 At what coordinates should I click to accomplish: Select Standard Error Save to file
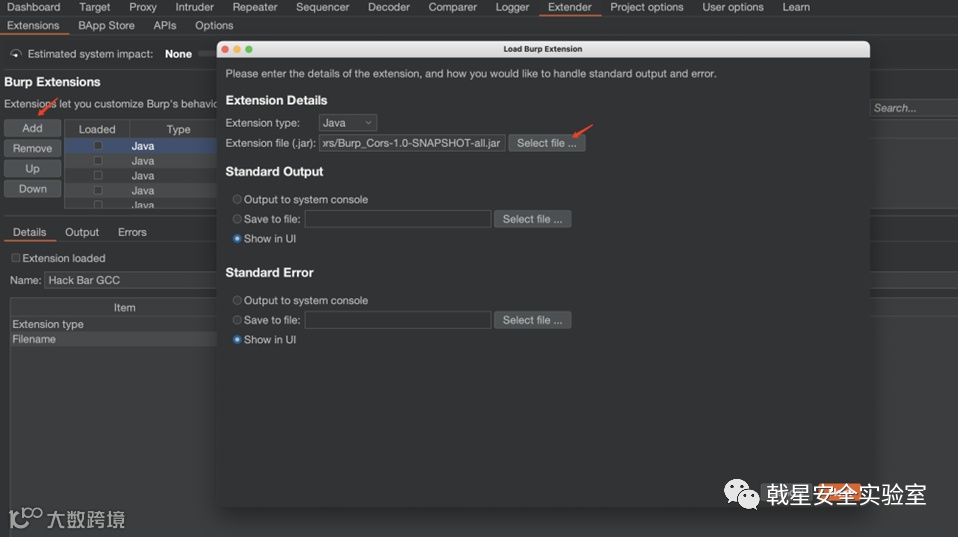(237, 320)
